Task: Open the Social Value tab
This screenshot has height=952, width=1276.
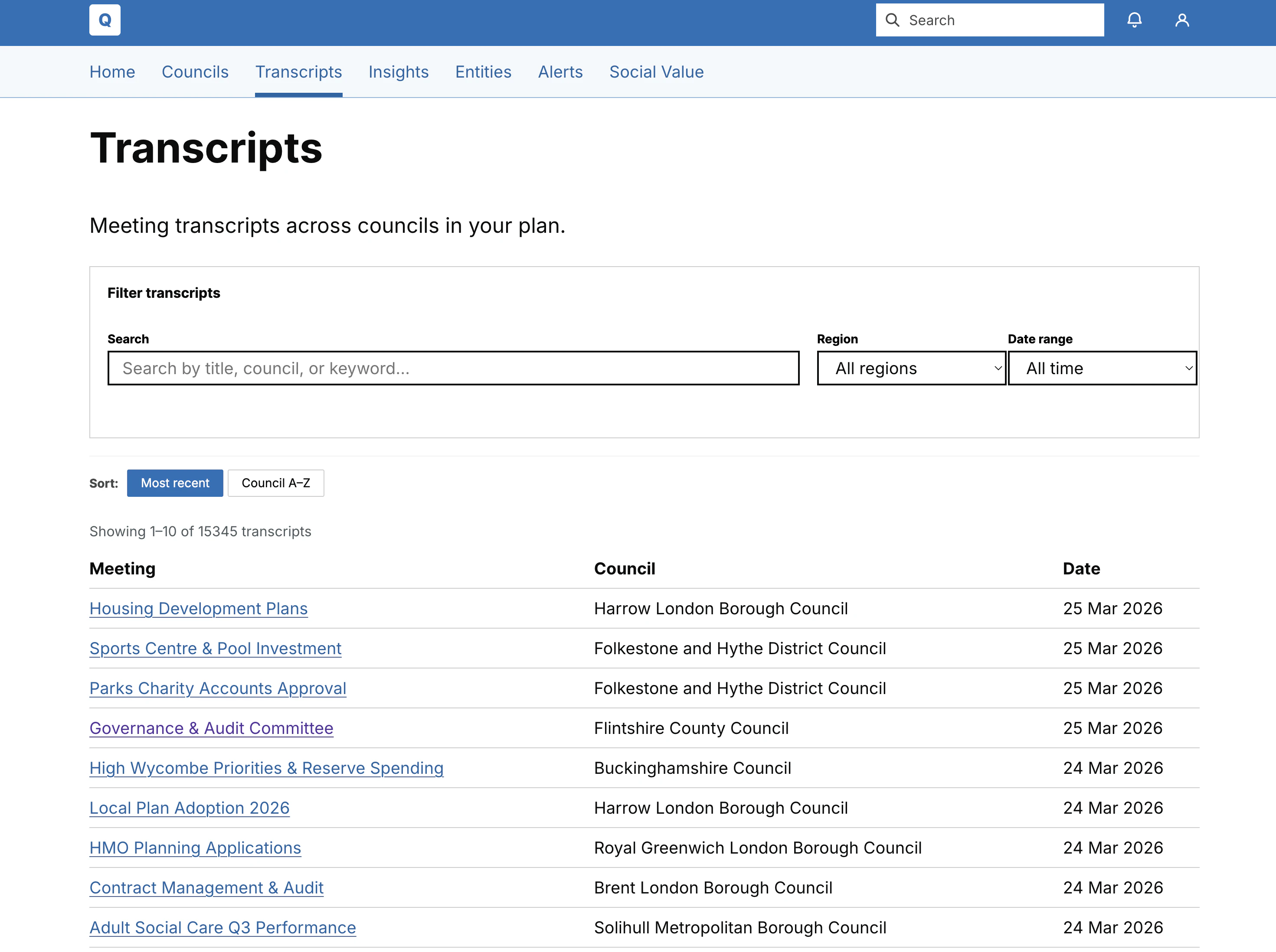Action: pos(656,72)
